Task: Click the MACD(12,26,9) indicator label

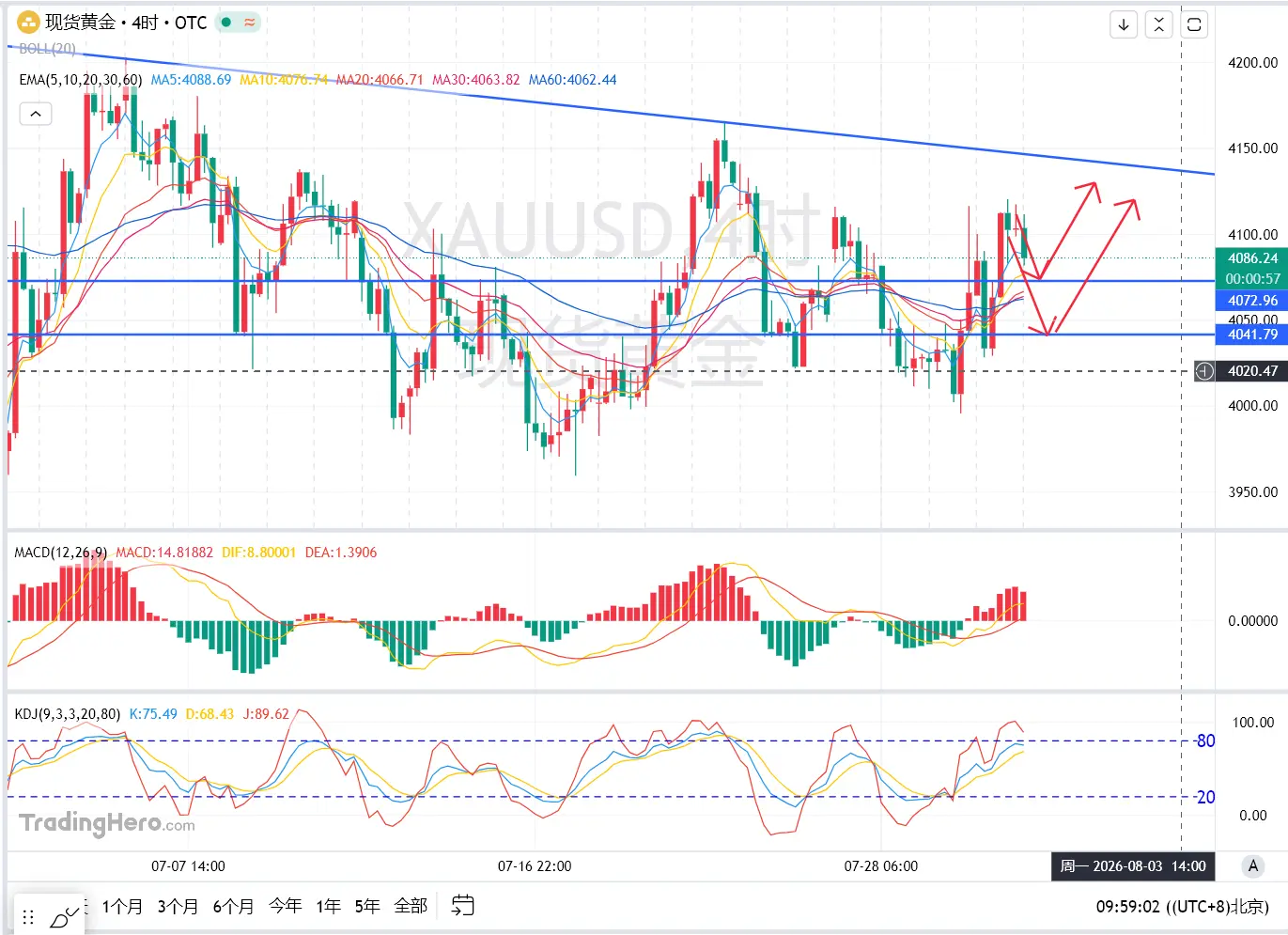Action: [61, 553]
